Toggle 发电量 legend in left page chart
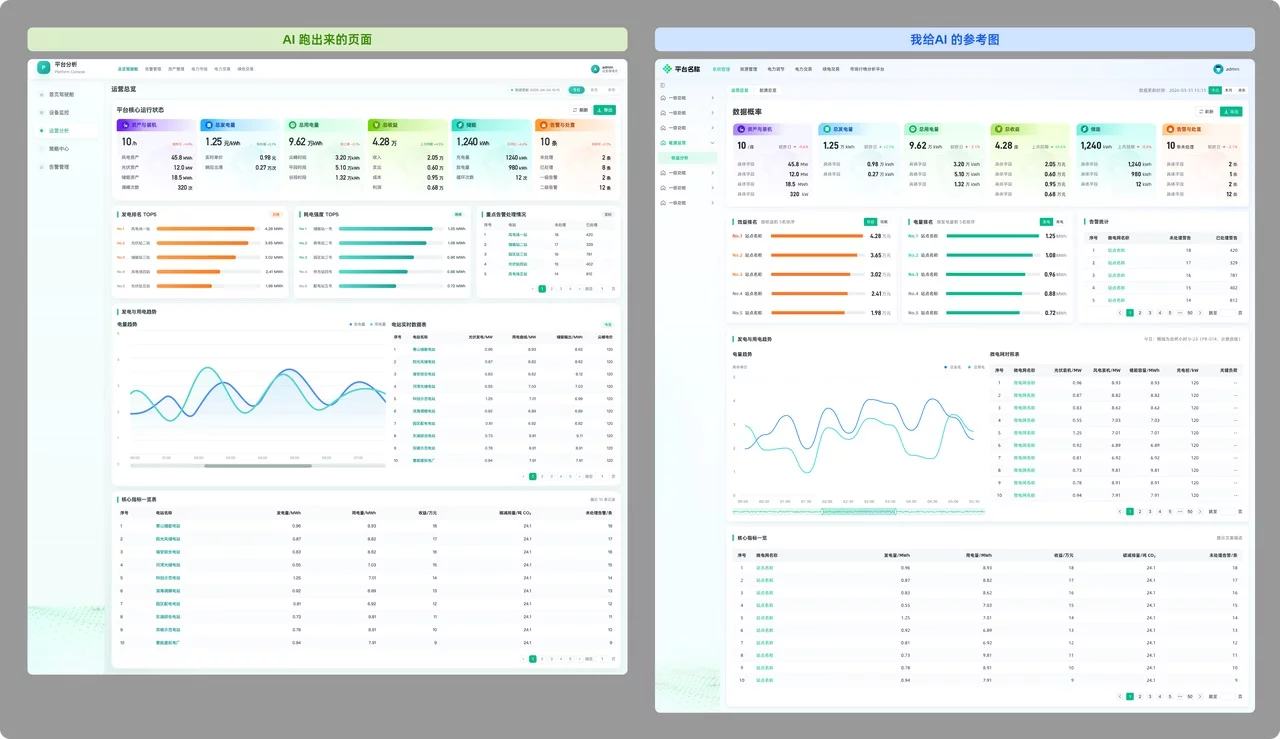The height and width of the screenshot is (739, 1280). pos(356,324)
